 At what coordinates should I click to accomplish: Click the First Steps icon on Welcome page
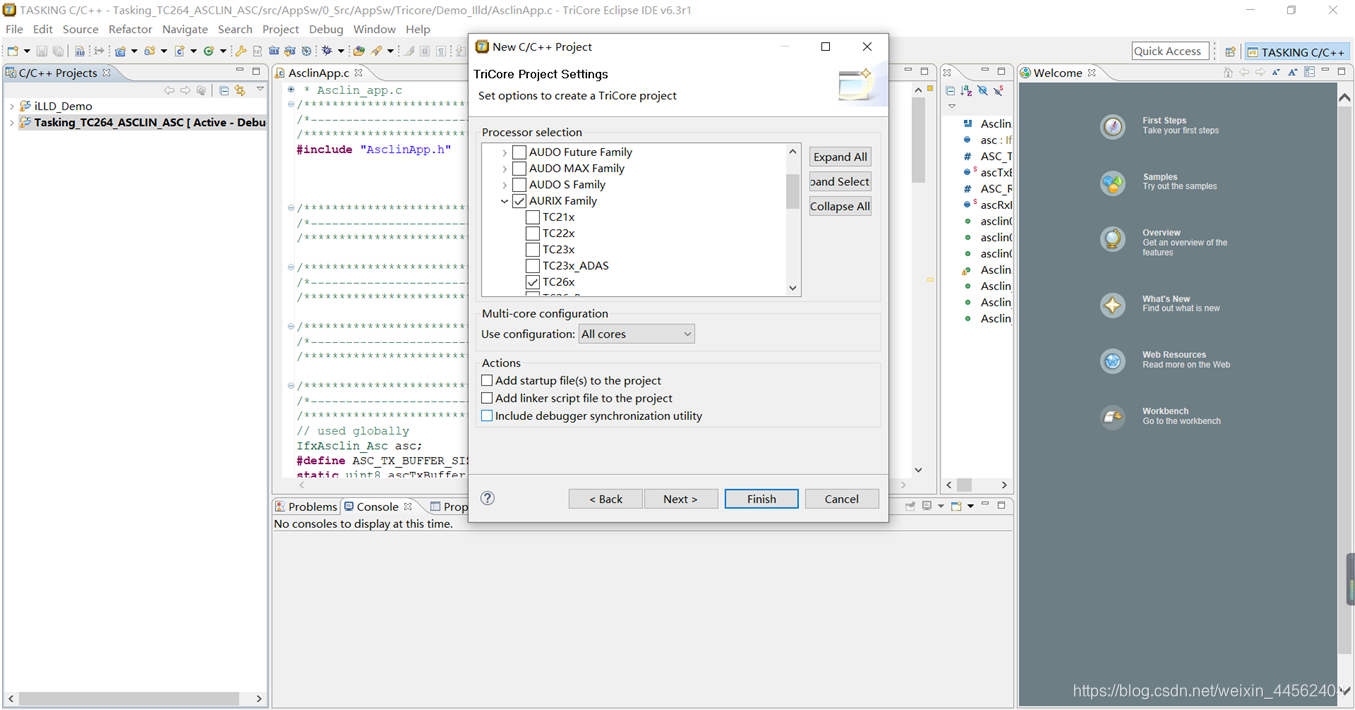1113,126
